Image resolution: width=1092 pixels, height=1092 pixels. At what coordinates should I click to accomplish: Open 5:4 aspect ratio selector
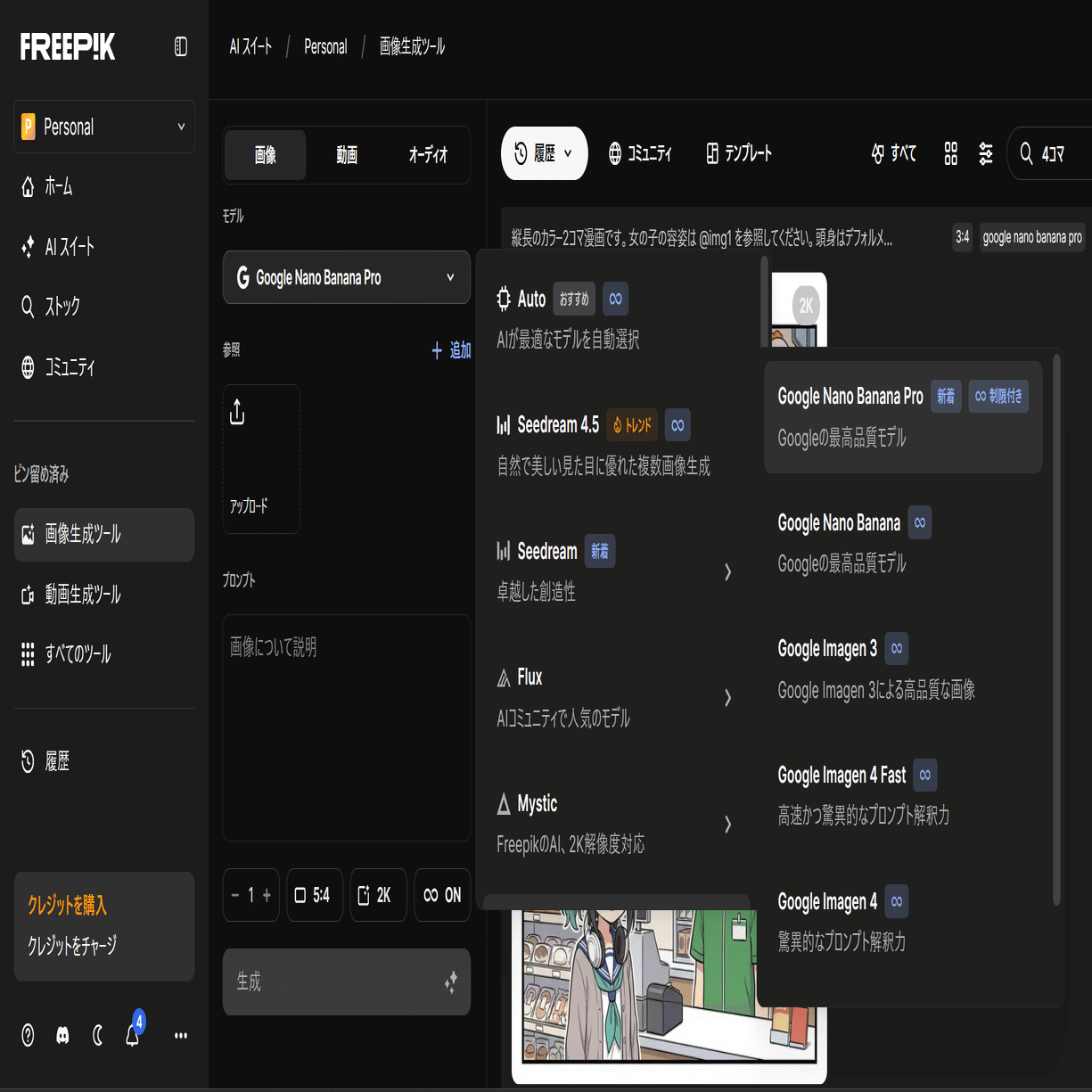click(x=315, y=895)
